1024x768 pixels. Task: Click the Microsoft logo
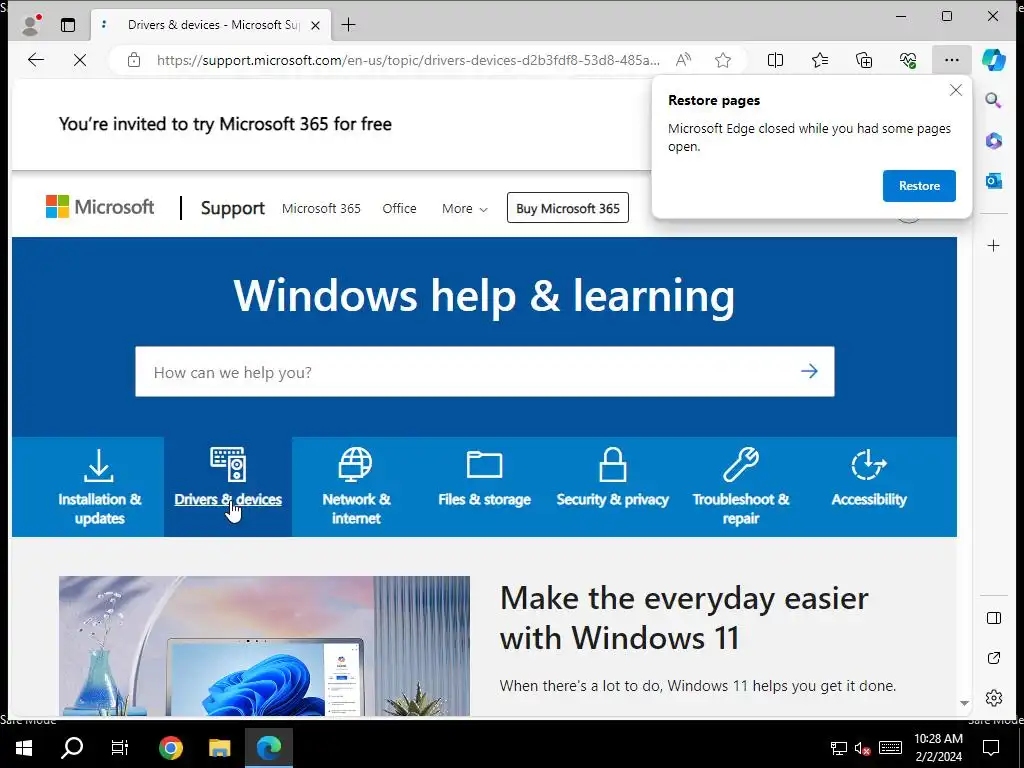(100, 207)
